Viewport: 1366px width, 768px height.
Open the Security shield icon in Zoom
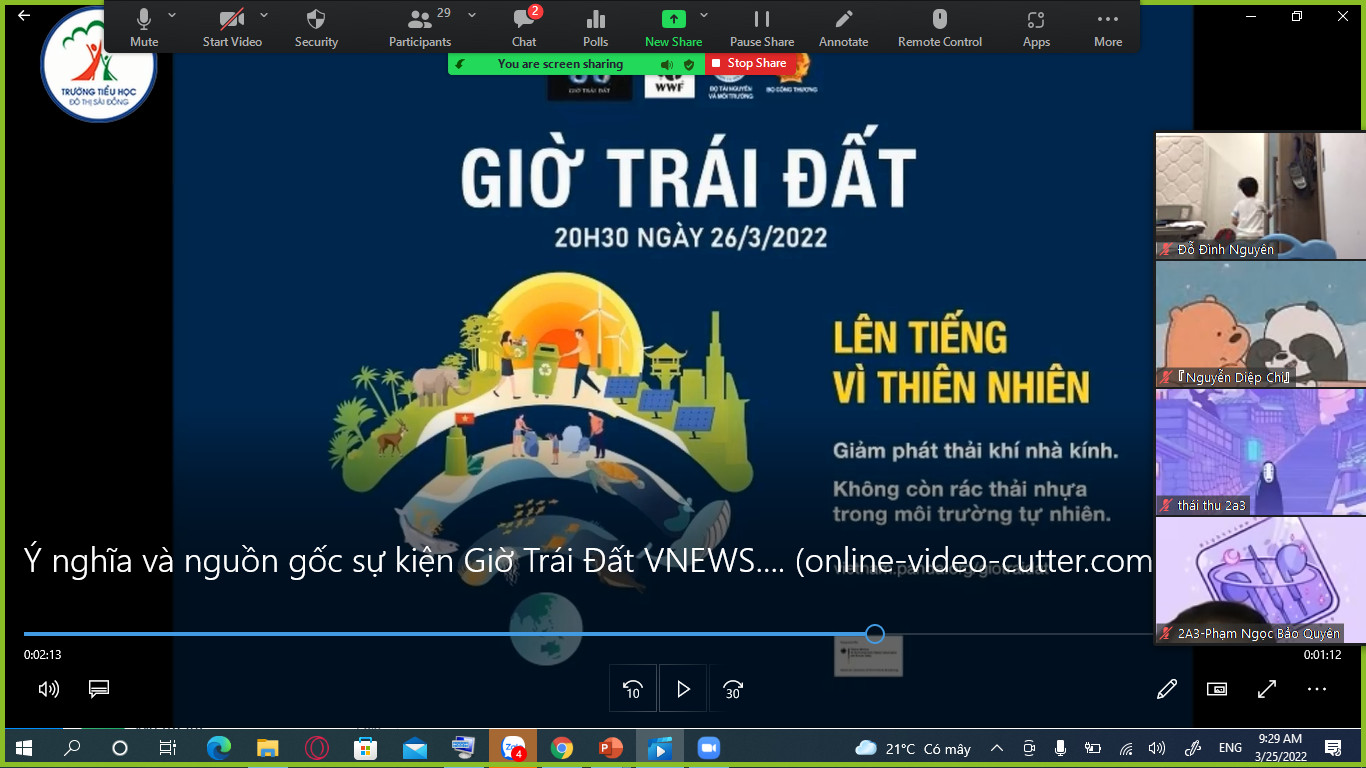point(316,20)
